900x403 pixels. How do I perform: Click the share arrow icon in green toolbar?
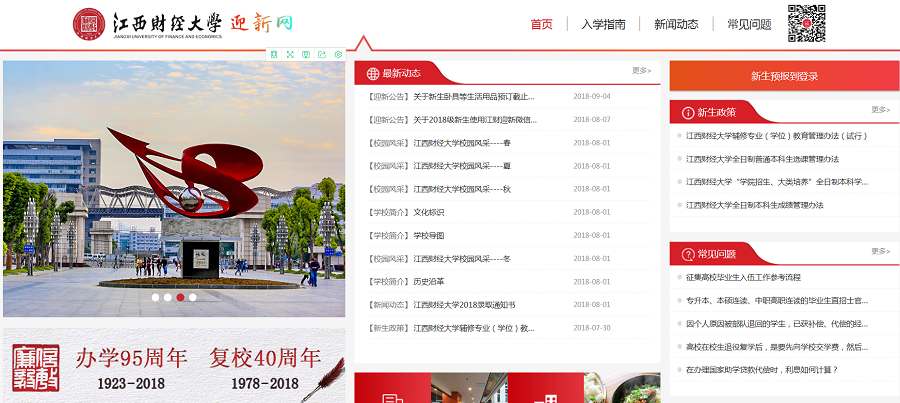point(322,54)
